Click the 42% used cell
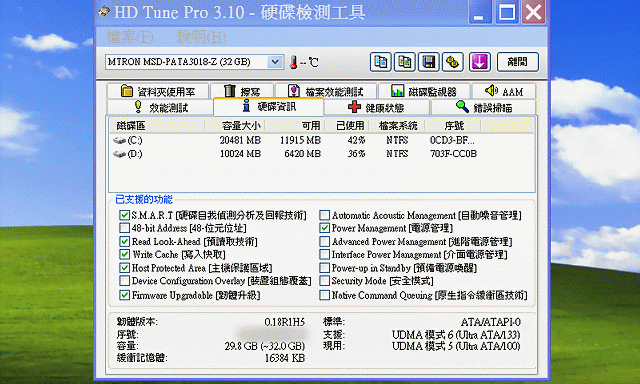This screenshot has width=640, height=384. tap(356, 140)
